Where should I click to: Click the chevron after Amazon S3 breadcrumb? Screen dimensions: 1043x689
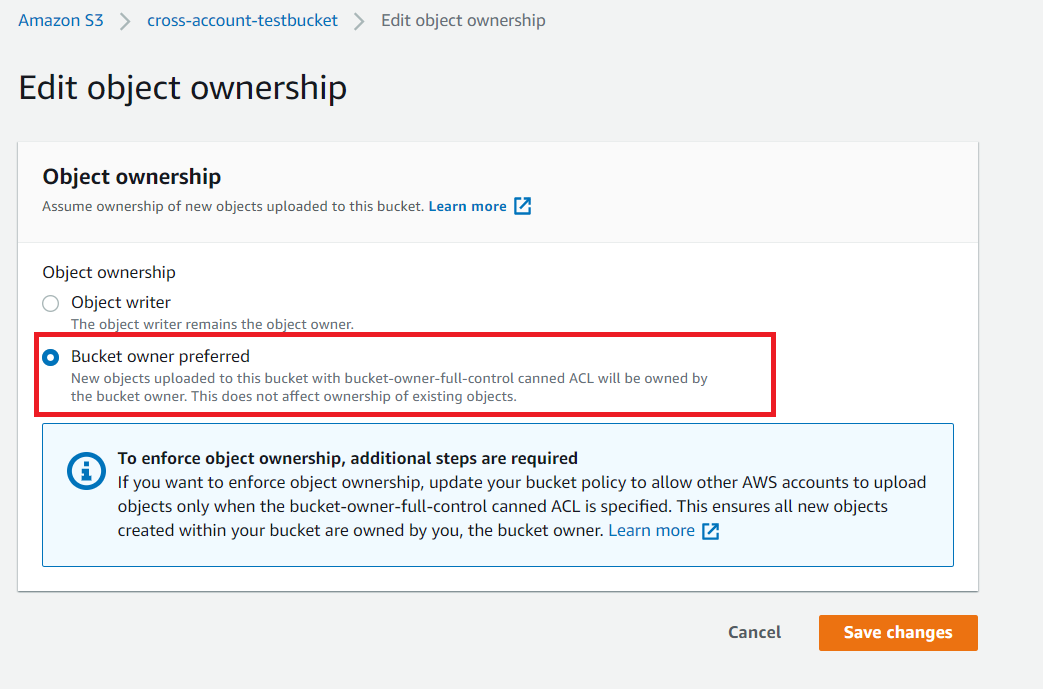coord(125,21)
